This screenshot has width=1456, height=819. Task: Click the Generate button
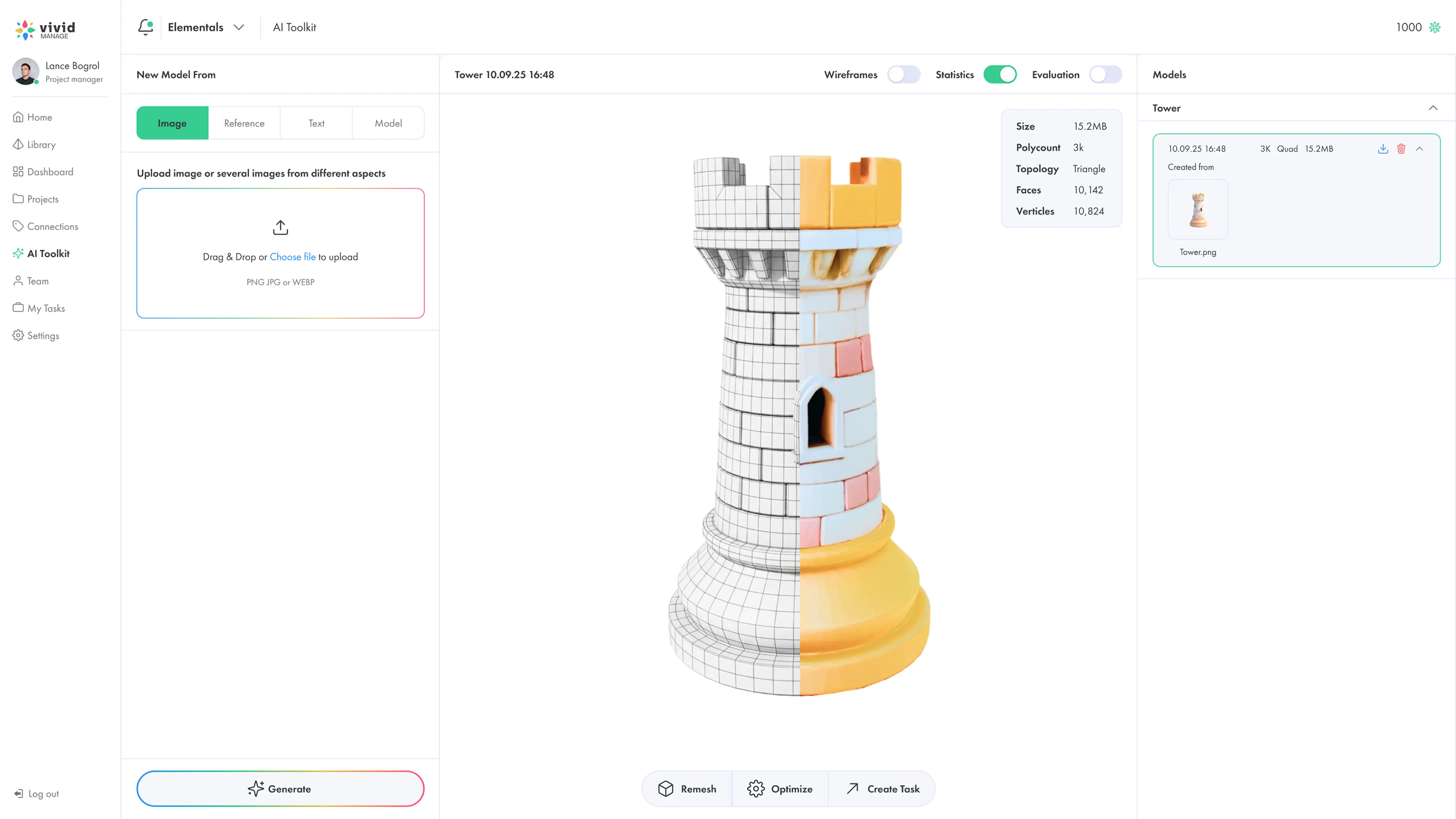coord(280,789)
